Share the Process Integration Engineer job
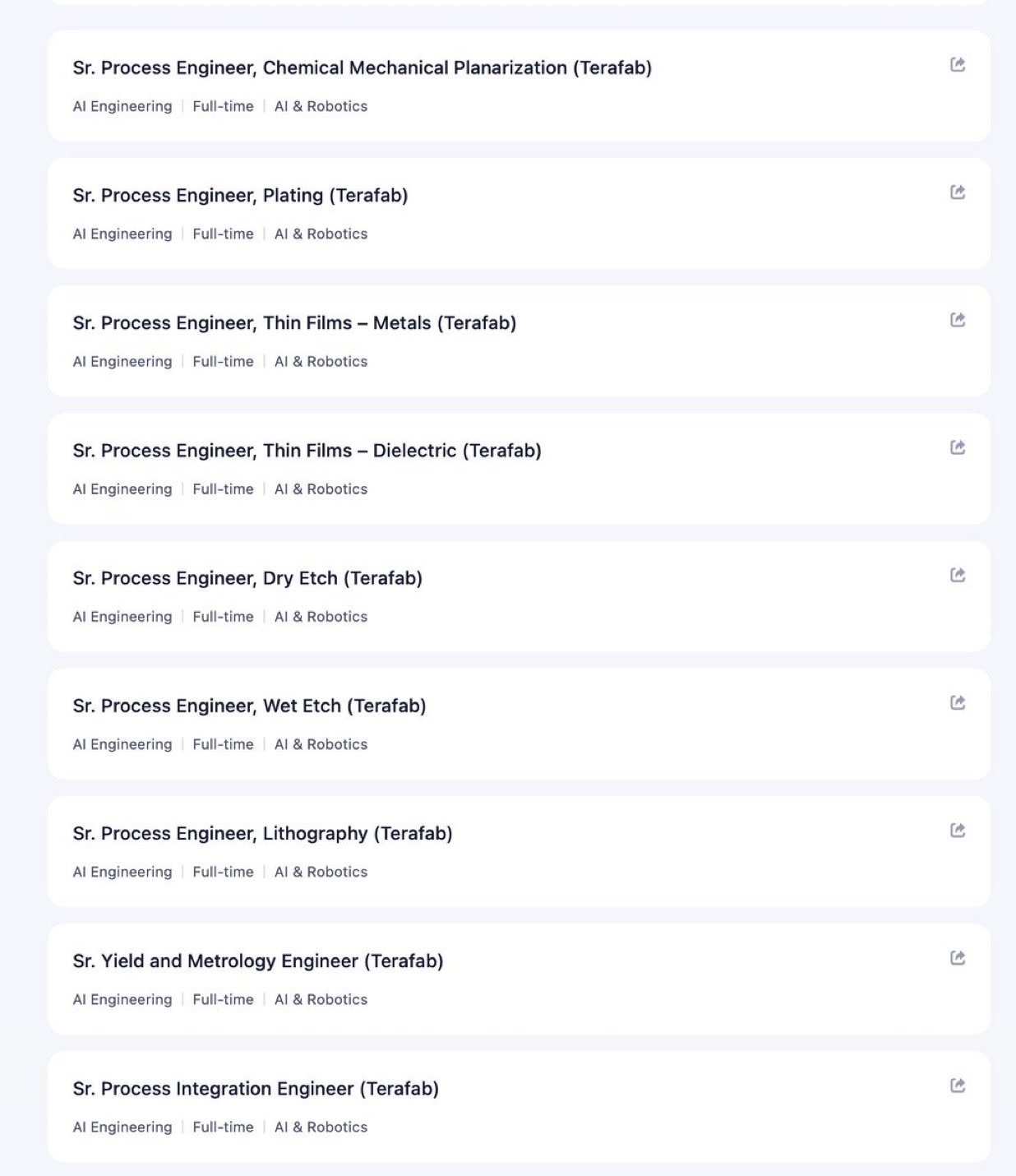This screenshot has width=1016, height=1176. [958, 1086]
